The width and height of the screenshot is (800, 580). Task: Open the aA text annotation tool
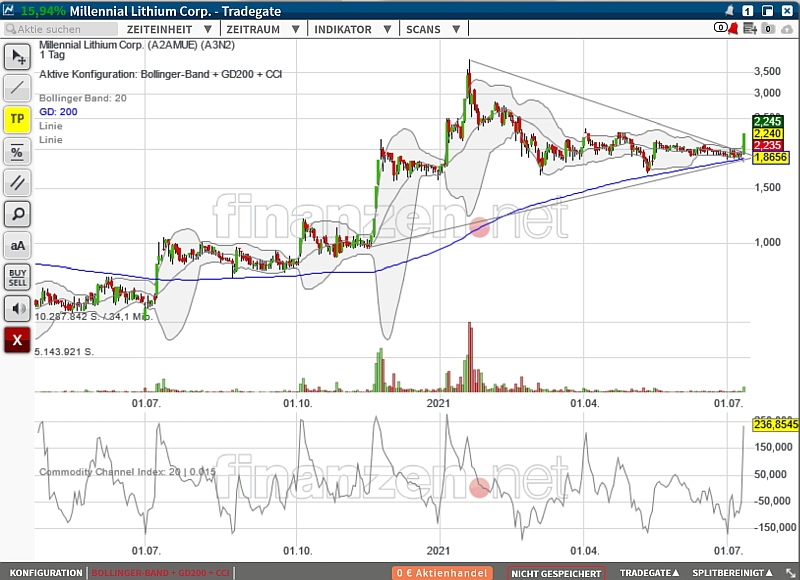click(x=18, y=245)
